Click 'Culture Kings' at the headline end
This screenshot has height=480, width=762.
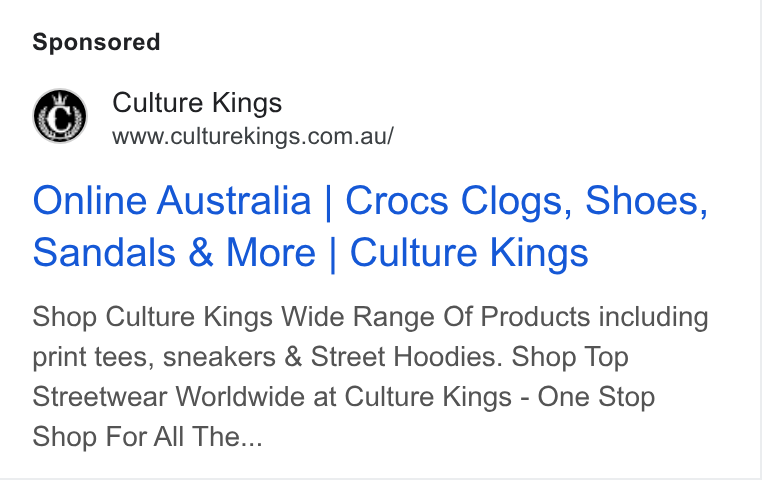click(x=469, y=254)
